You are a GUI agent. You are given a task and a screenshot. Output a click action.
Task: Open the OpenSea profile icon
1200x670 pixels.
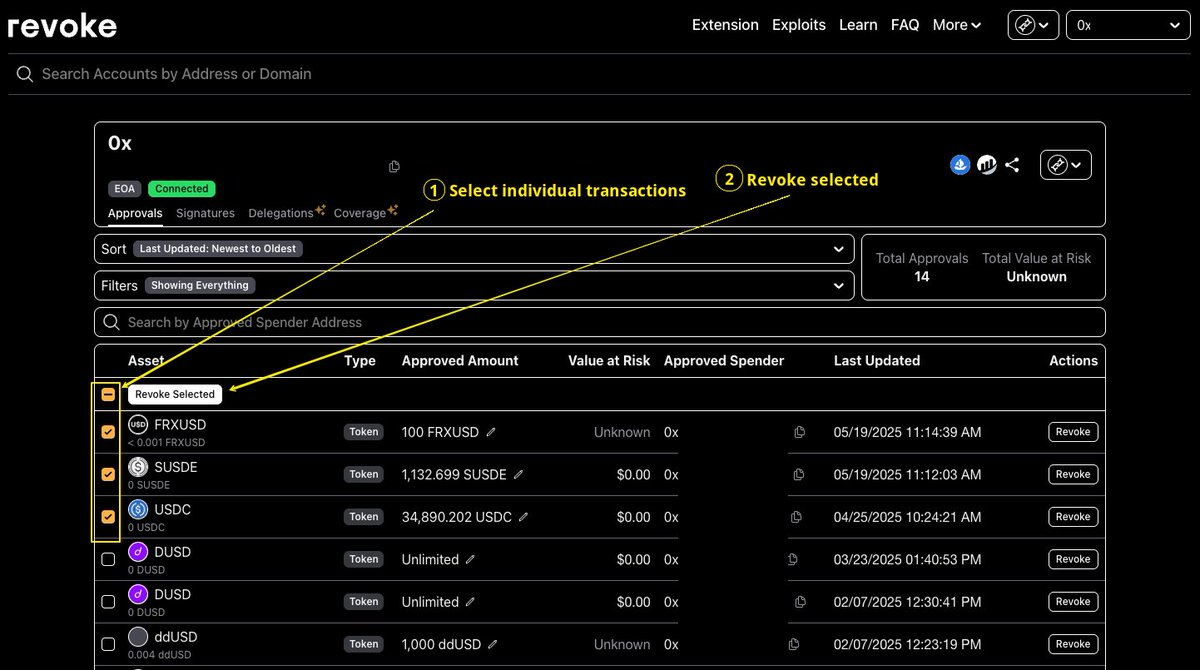coord(960,165)
